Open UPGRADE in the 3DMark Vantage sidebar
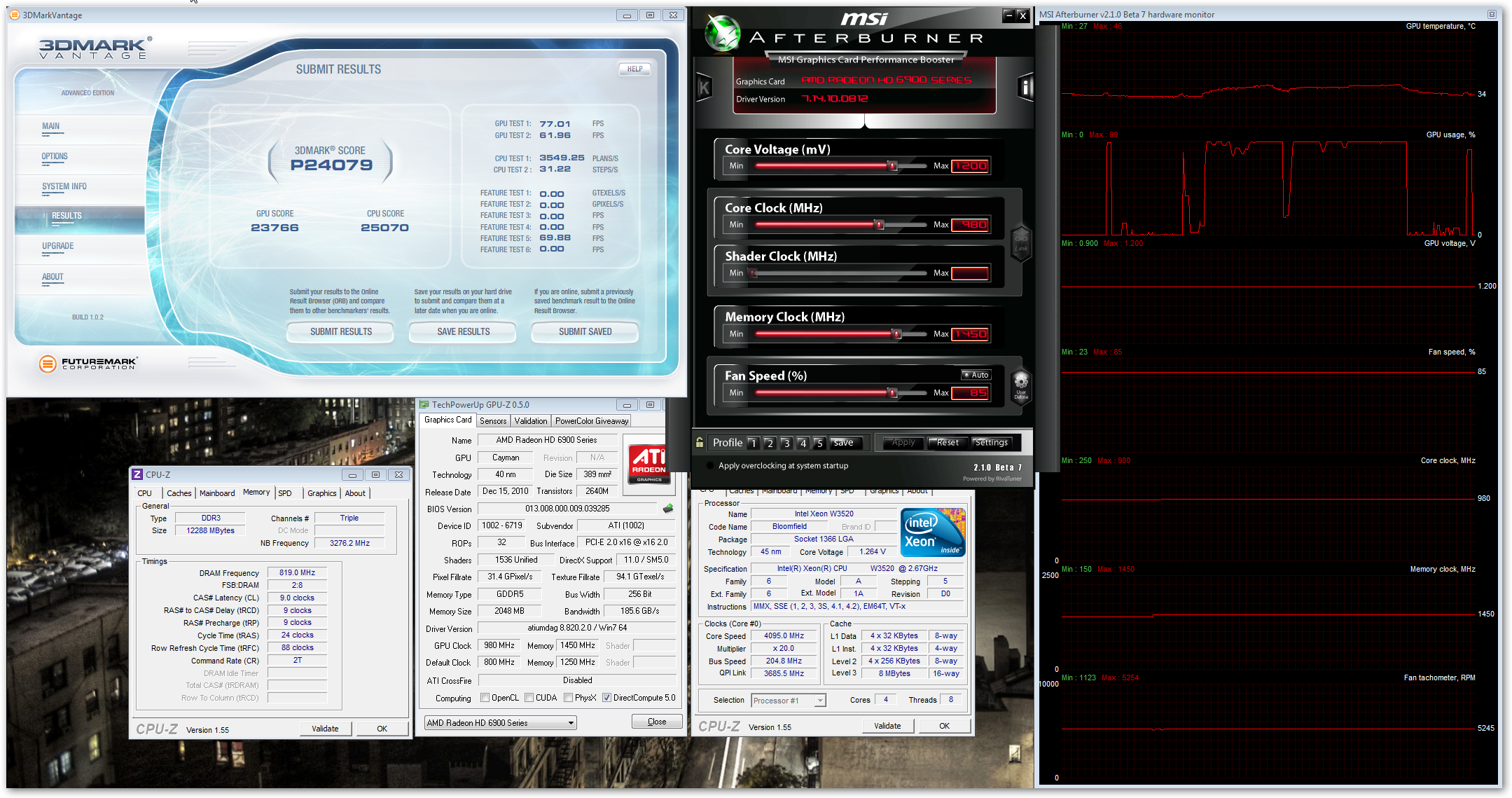 [x=57, y=246]
